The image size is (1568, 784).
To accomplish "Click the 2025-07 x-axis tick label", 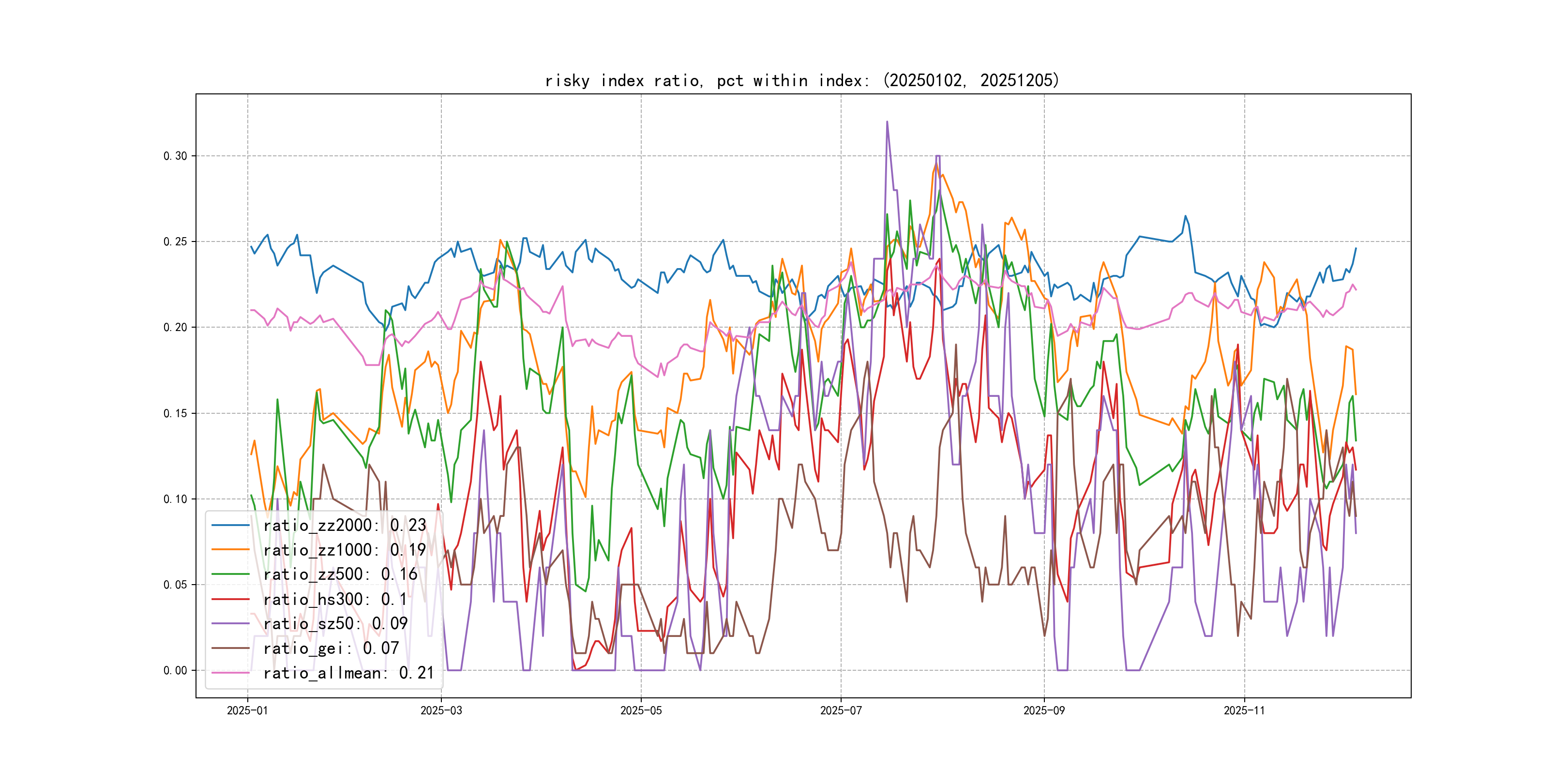I will click(841, 711).
